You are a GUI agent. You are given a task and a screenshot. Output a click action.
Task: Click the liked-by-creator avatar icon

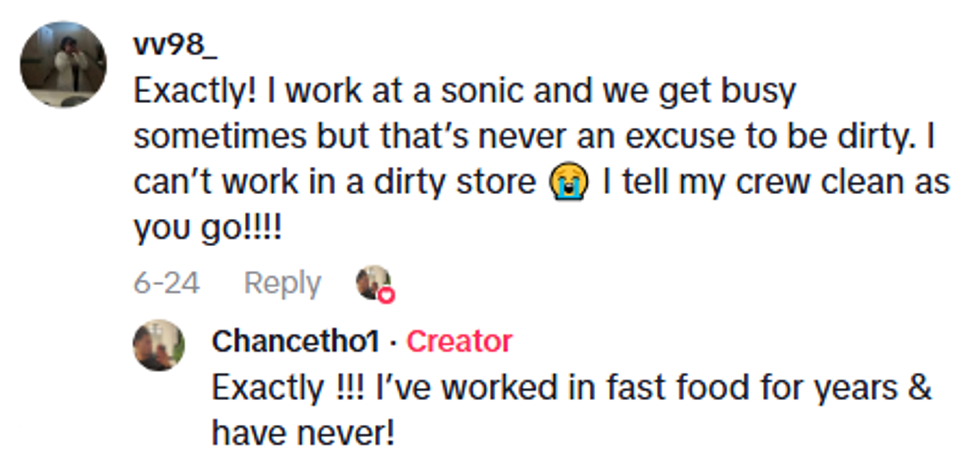click(x=372, y=282)
